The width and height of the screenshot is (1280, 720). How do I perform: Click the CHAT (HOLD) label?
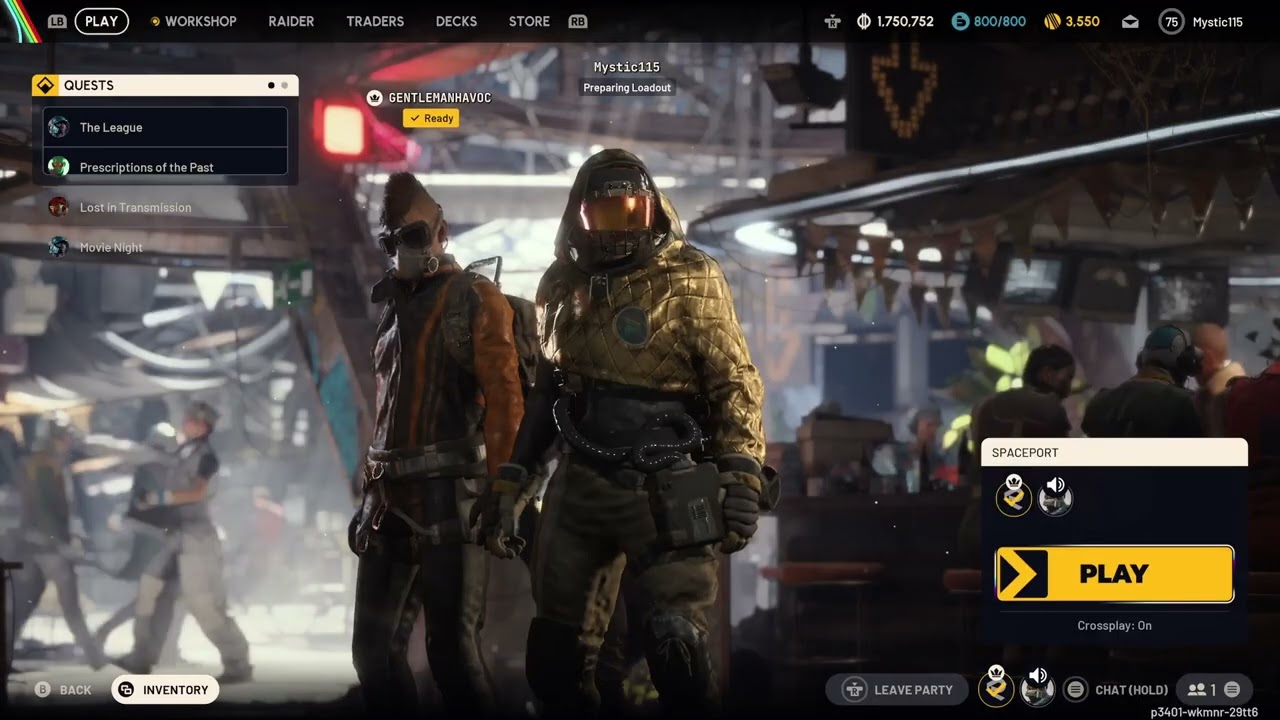pyautogui.click(x=1131, y=690)
